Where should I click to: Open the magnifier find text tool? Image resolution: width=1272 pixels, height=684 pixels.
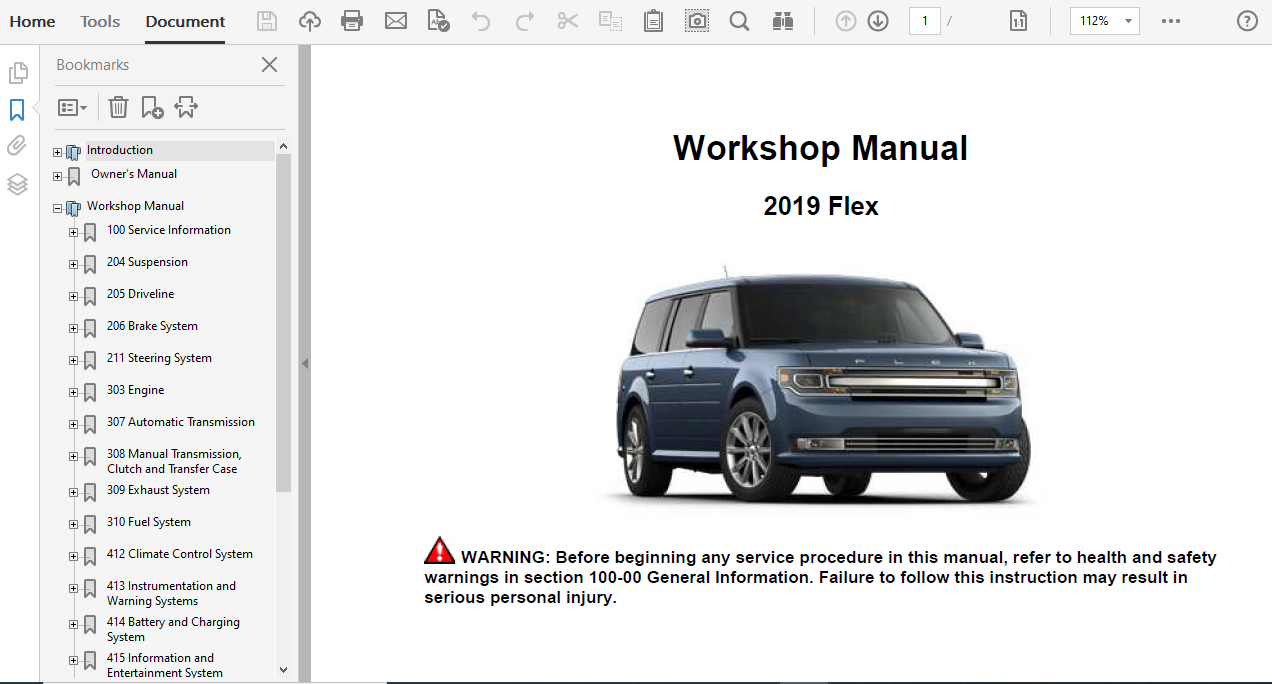[x=739, y=21]
